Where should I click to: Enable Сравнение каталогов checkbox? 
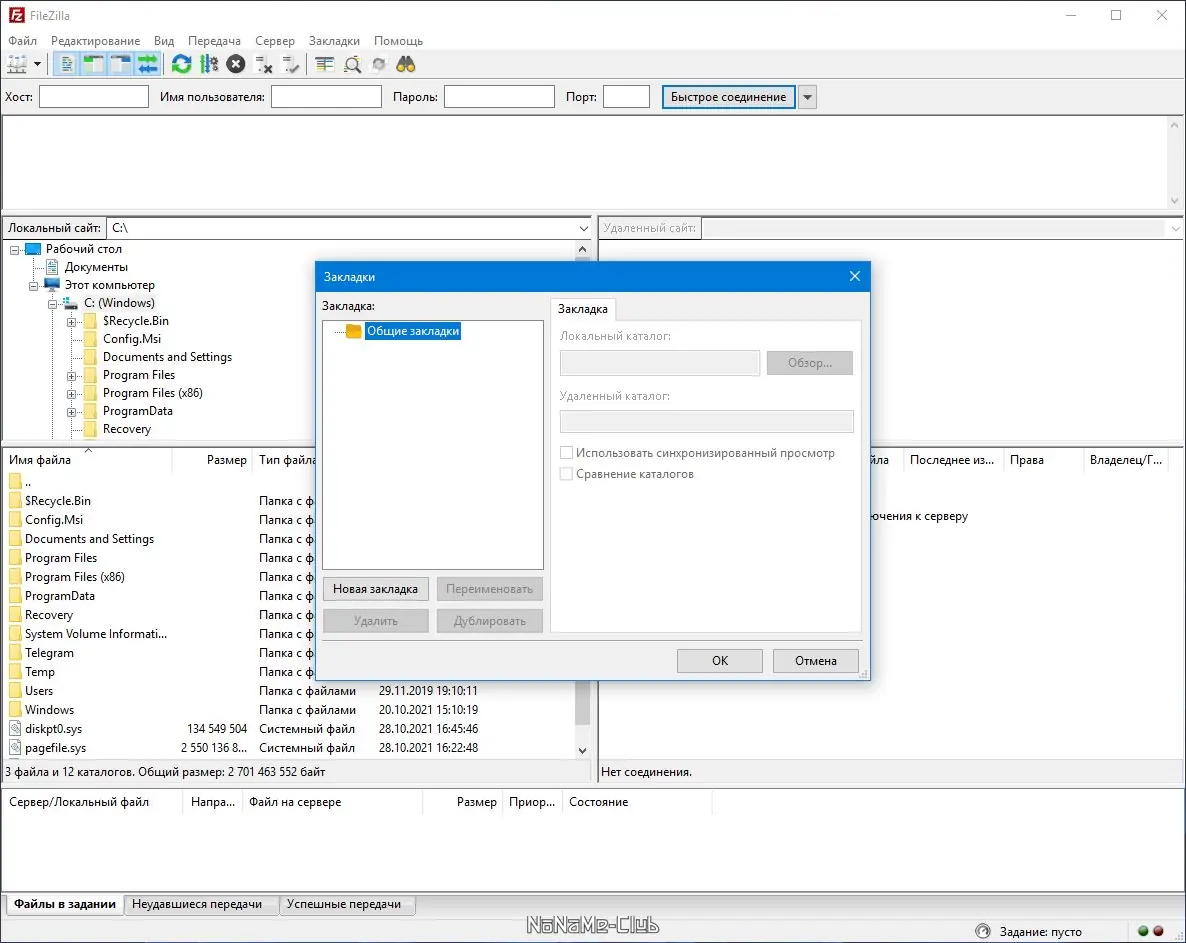tap(566, 473)
